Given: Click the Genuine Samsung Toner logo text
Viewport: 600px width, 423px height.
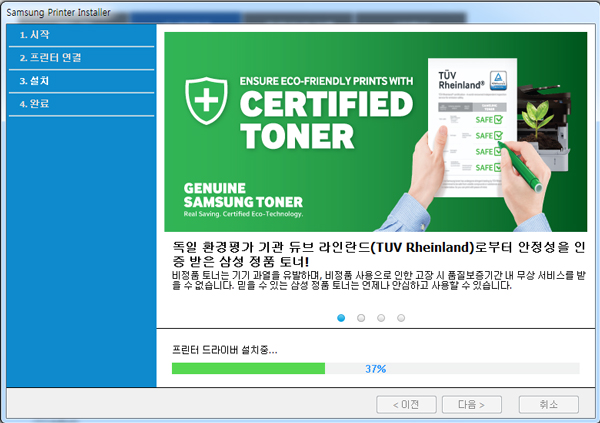Looking at the screenshot, I should (x=235, y=196).
